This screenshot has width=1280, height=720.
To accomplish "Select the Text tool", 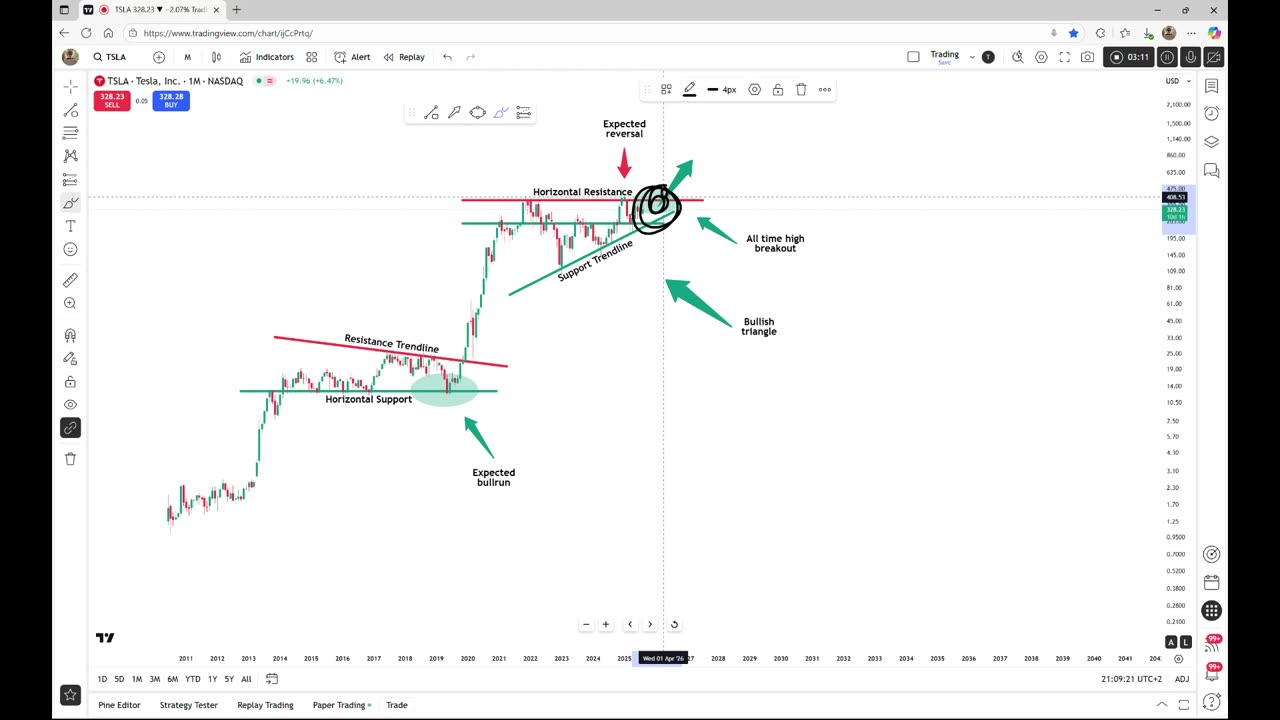I will [x=70, y=226].
